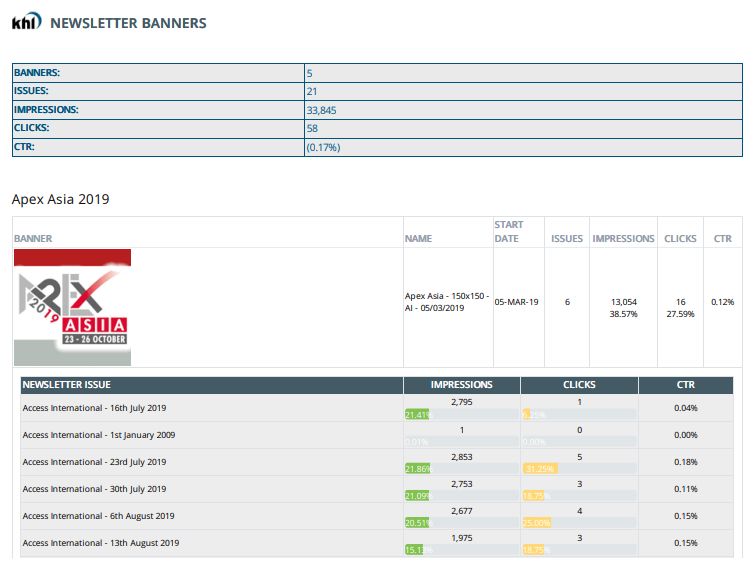This screenshot has height=568, width=755.
Task: Click the green 21.09% impressions bar
Action: pyautogui.click(x=417, y=495)
